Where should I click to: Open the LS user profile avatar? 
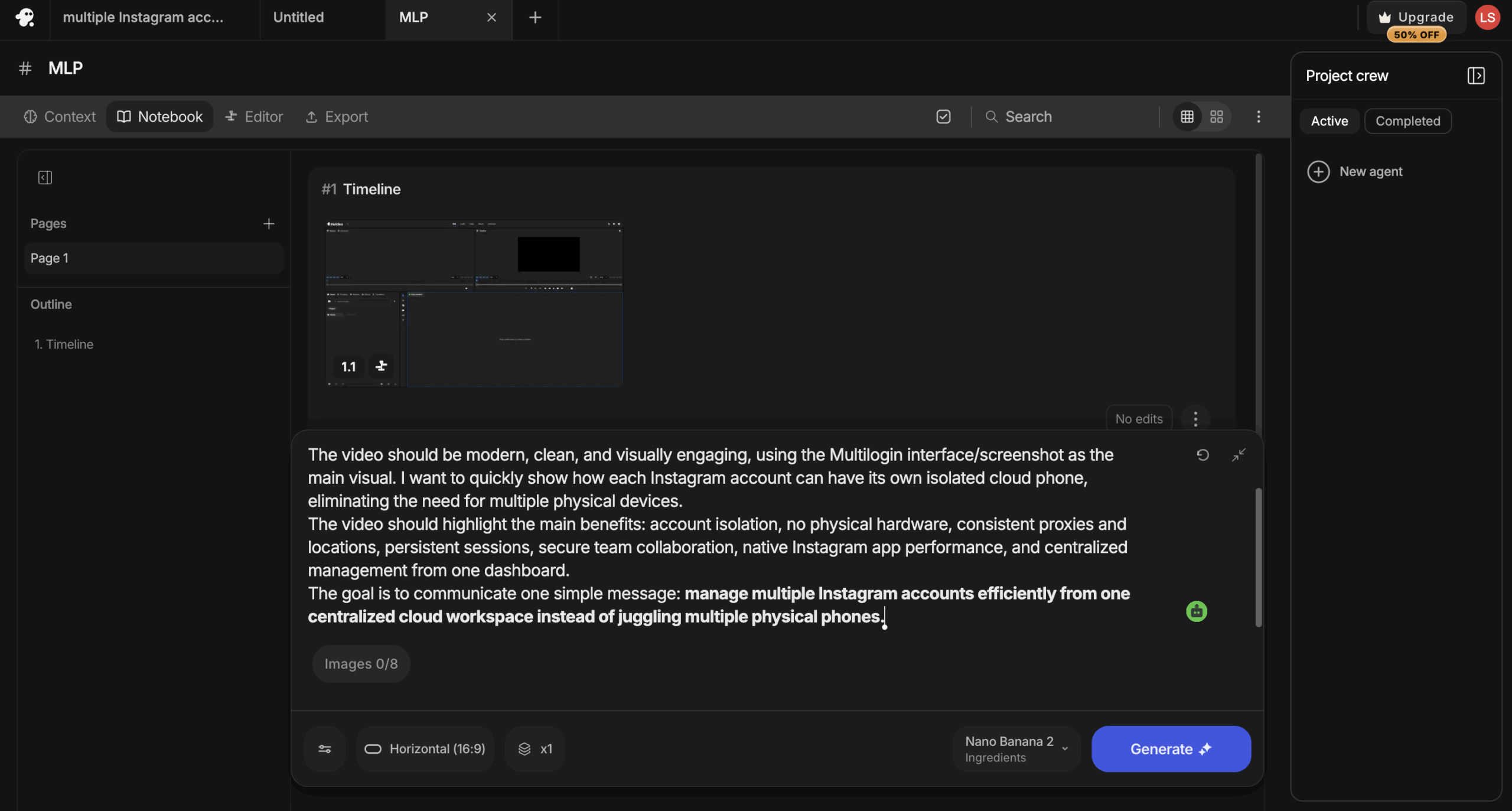pyautogui.click(x=1488, y=18)
